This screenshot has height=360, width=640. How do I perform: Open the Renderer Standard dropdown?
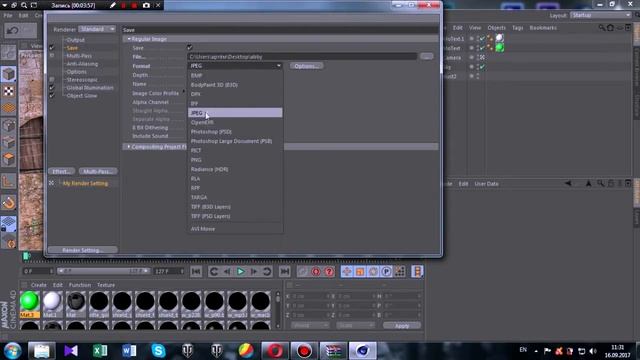coord(97,29)
